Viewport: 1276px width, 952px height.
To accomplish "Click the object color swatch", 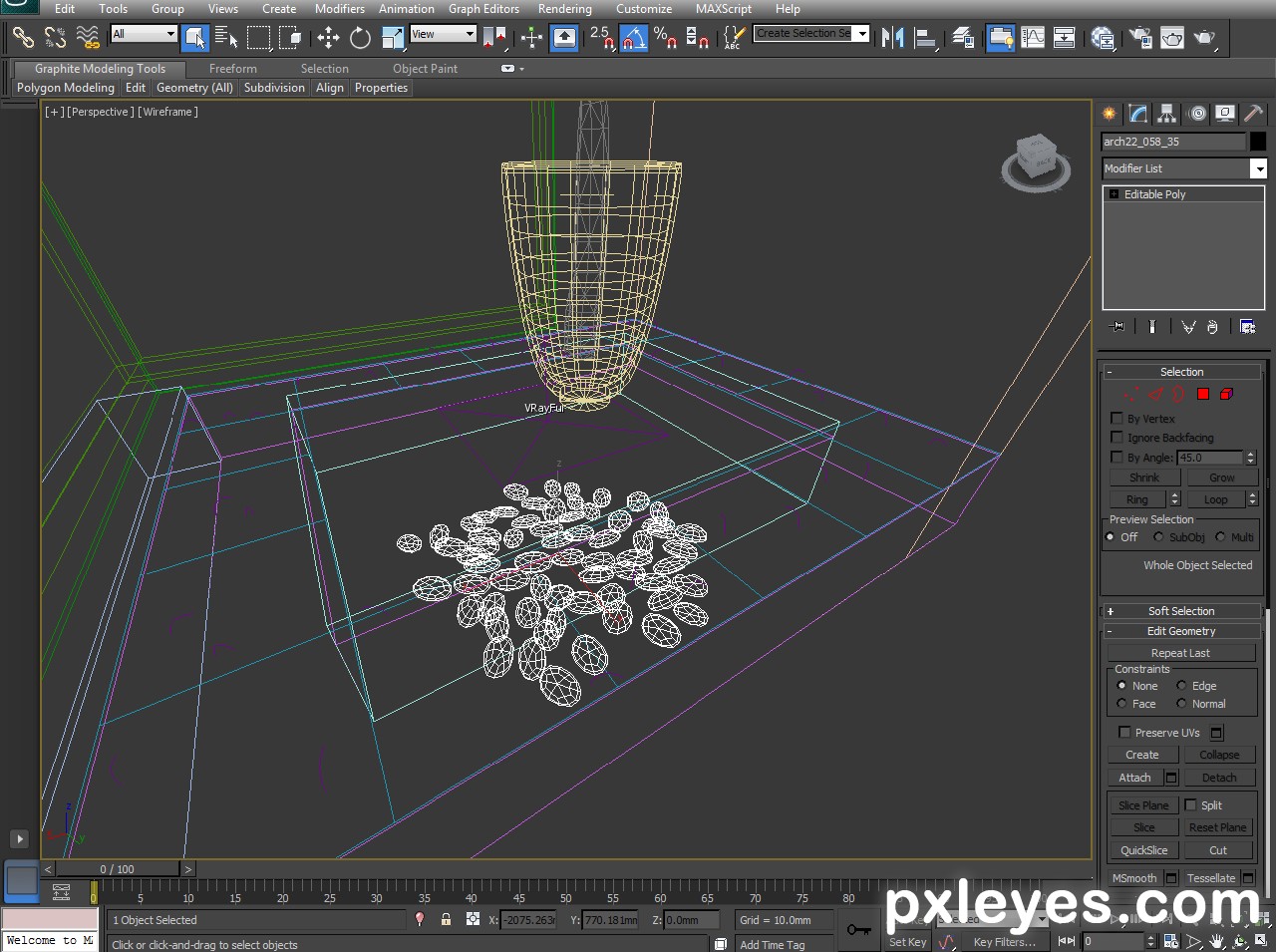I will pyautogui.click(x=1258, y=142).
